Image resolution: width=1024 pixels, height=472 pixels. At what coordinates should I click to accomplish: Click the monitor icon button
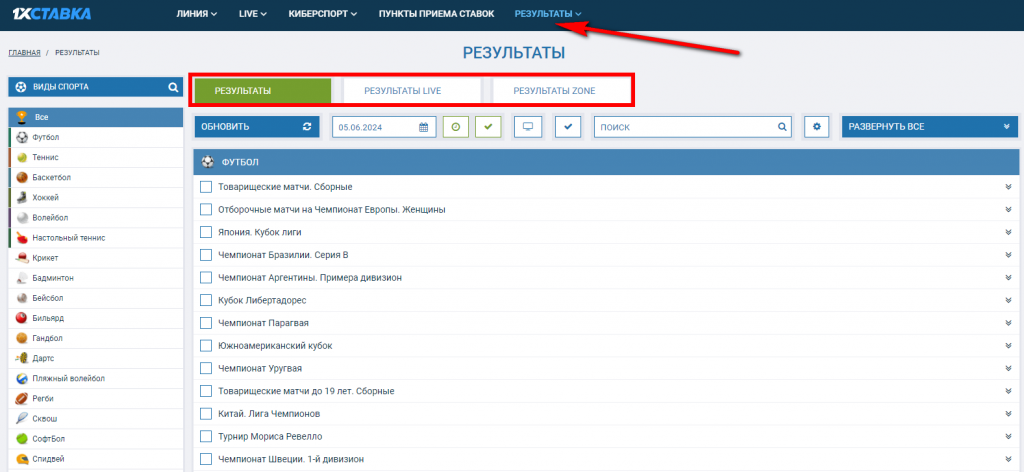click(x=528, y=127)
